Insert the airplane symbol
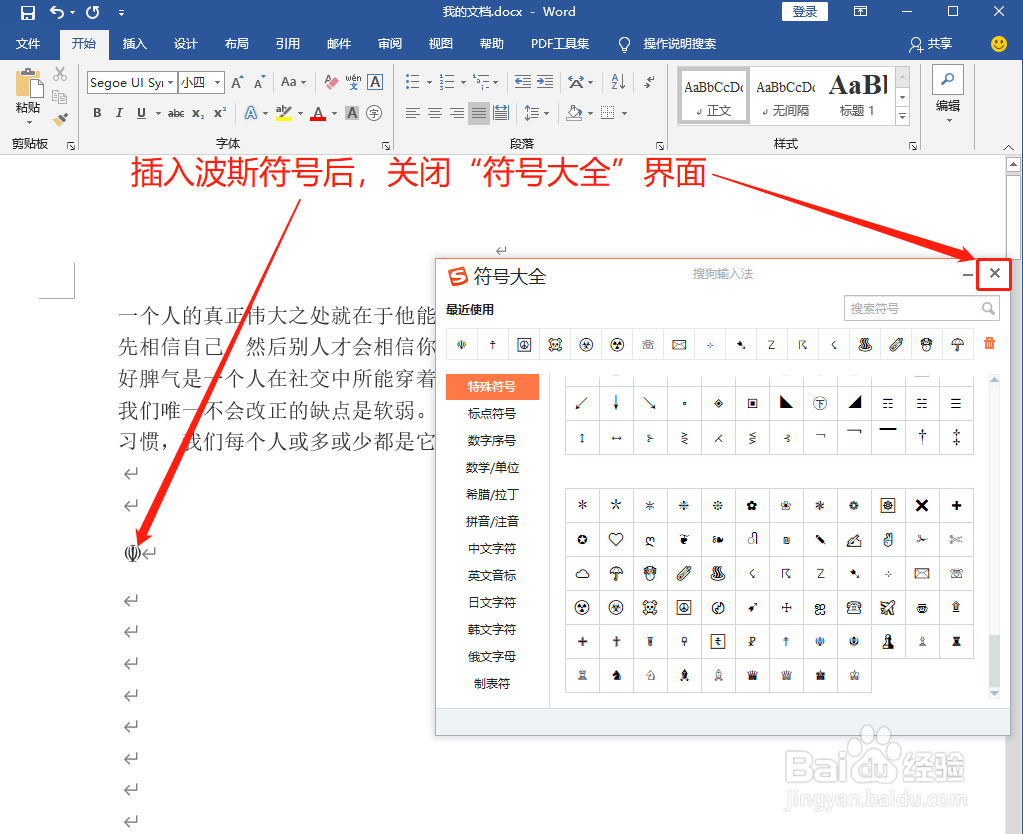This screenshot has width=1023, height=834. (887, 608)
